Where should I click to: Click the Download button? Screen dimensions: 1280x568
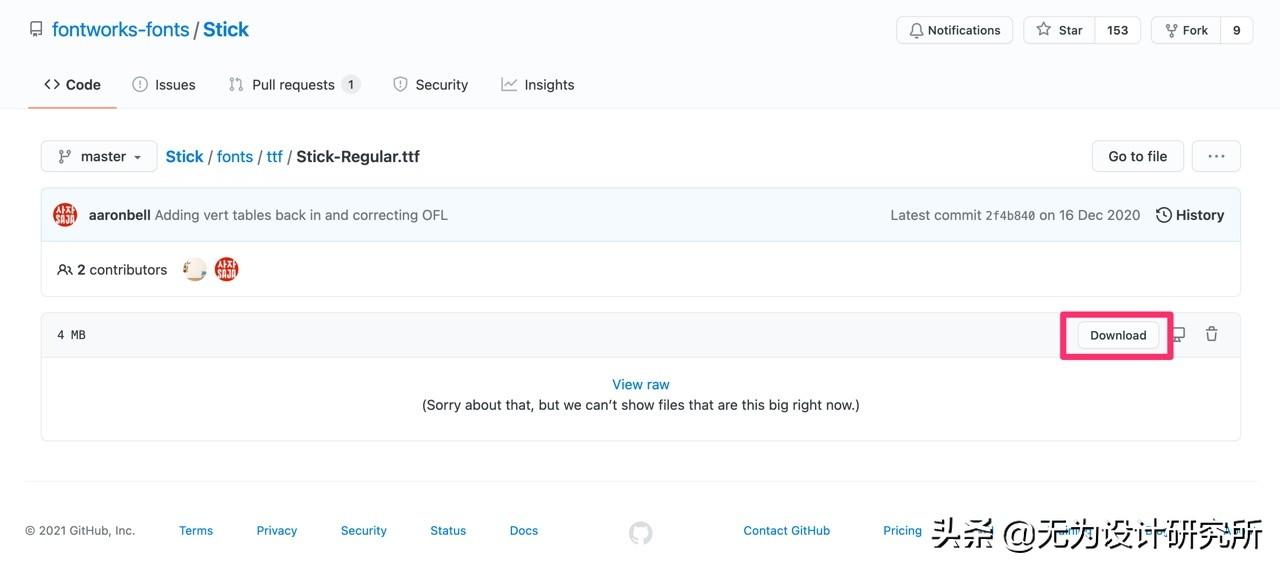[x=1118, y=335]
